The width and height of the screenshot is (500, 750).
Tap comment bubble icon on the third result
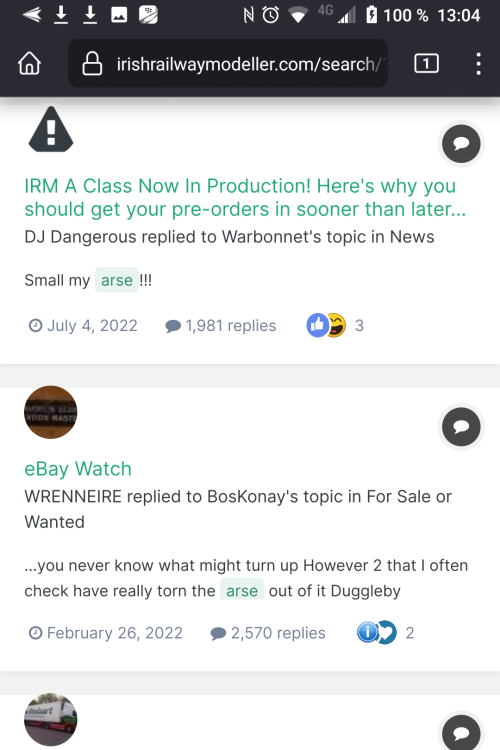461,732
